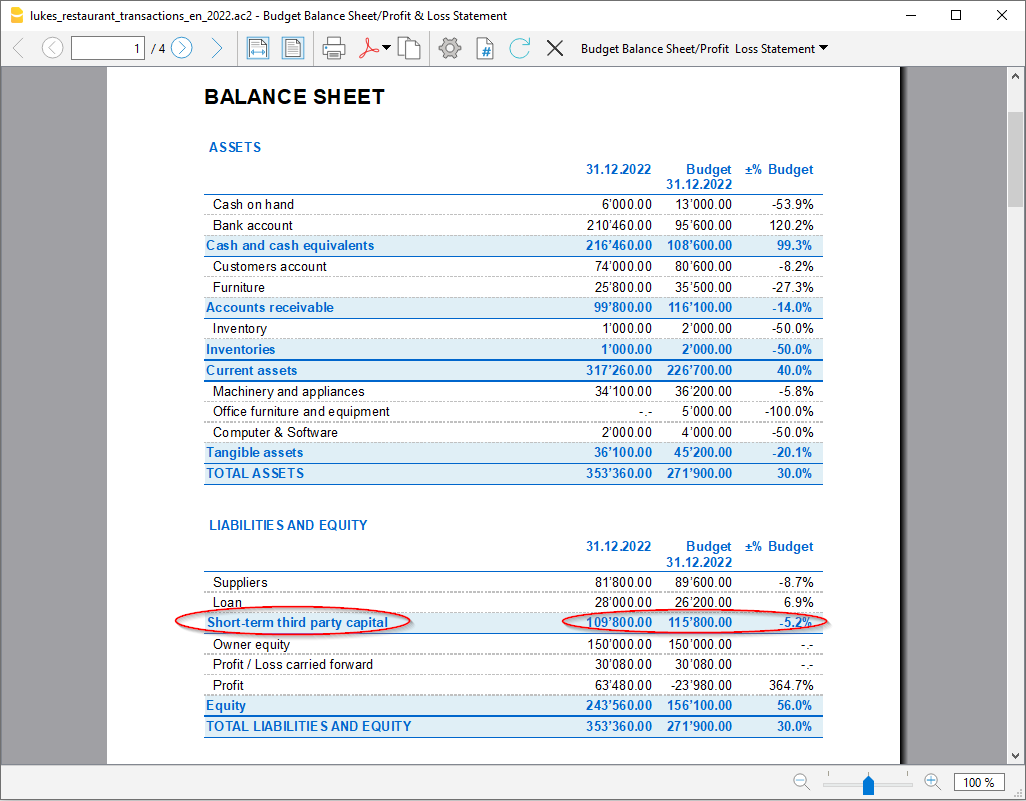Go to the first page arrow
Image resolution: width=1026 pixels, height=801 pixels.
pos(19,48)
